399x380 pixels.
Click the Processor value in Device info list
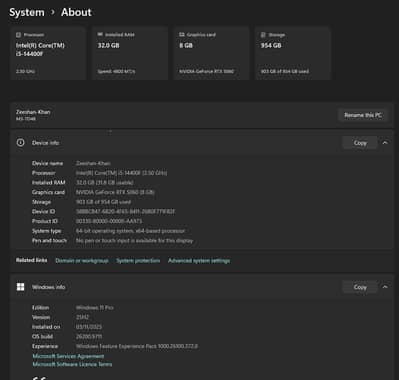pos(122,173)
